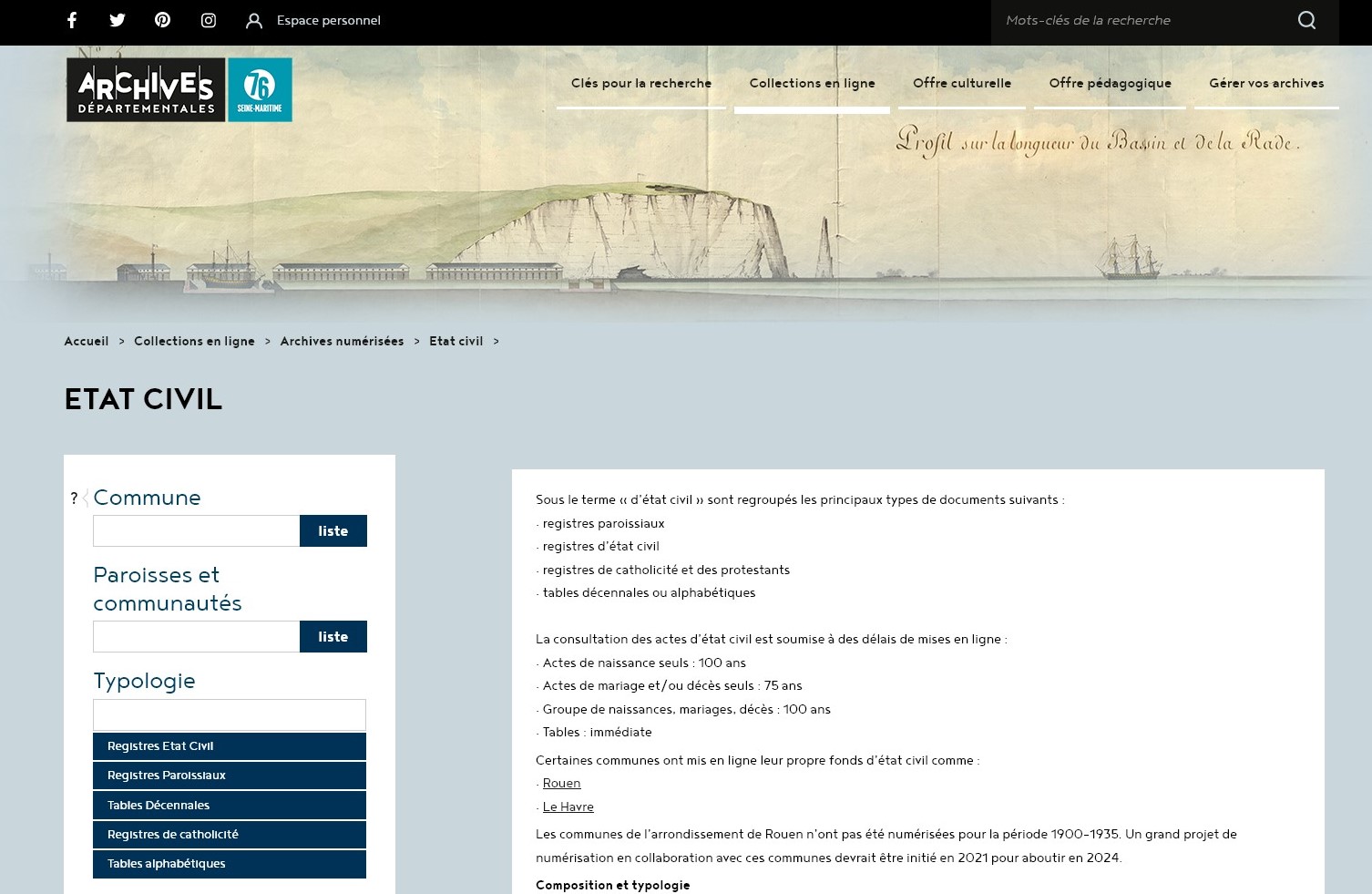Click the search magnifier icon
Viewport: 1372px width, 894px height.
pyautogui.click(x=1306, y=20)
